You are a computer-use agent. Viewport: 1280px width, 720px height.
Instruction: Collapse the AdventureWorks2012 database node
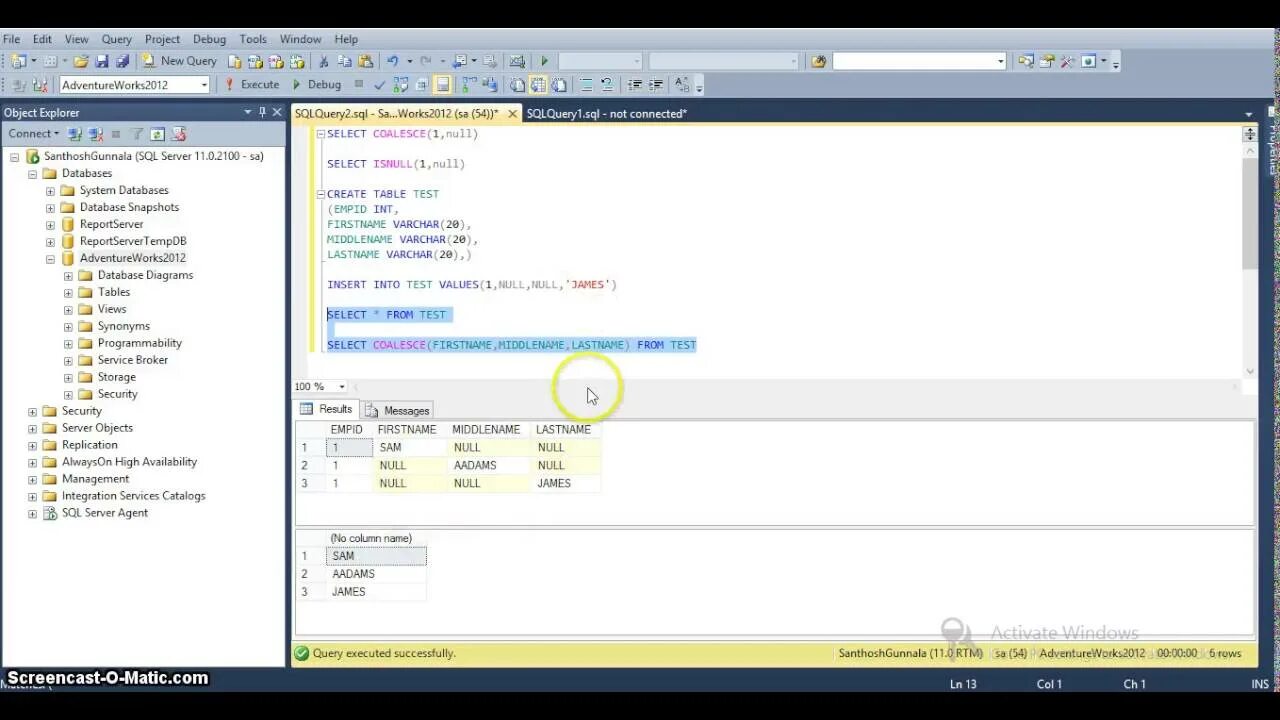(50, 258)
